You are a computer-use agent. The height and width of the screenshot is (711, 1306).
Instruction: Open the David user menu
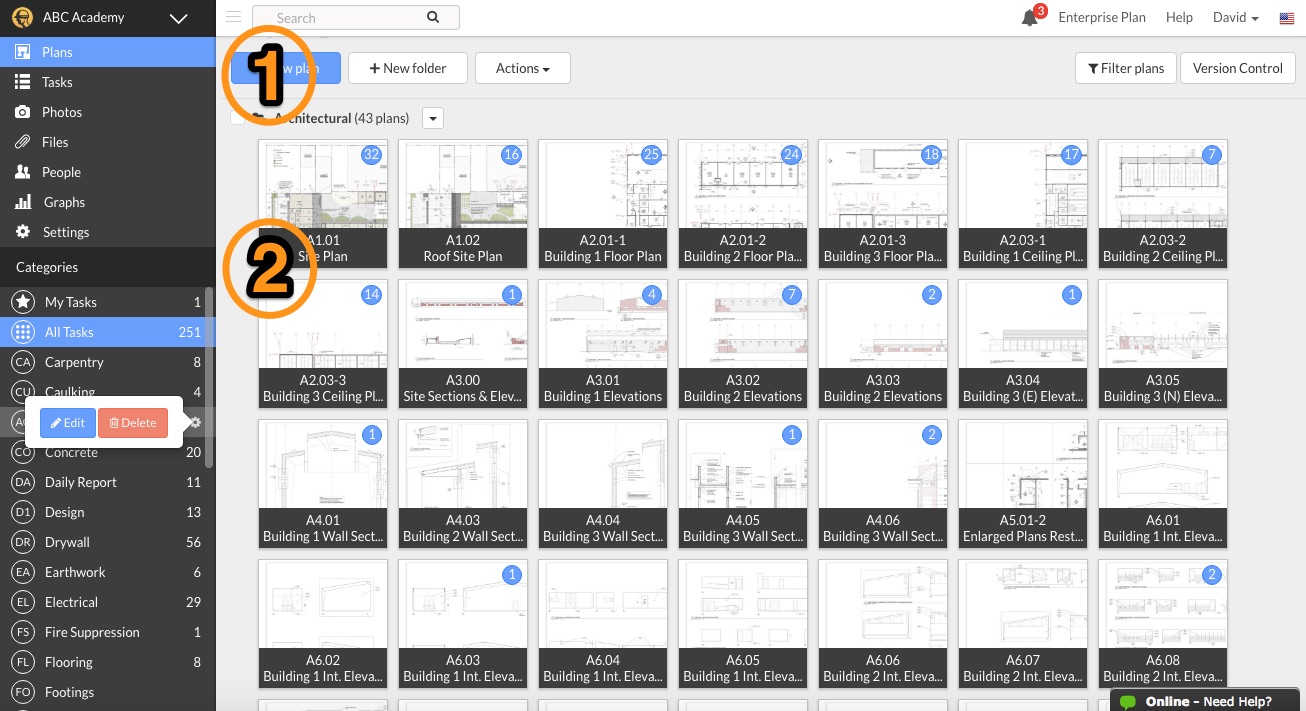click(x=1235, y=18)
